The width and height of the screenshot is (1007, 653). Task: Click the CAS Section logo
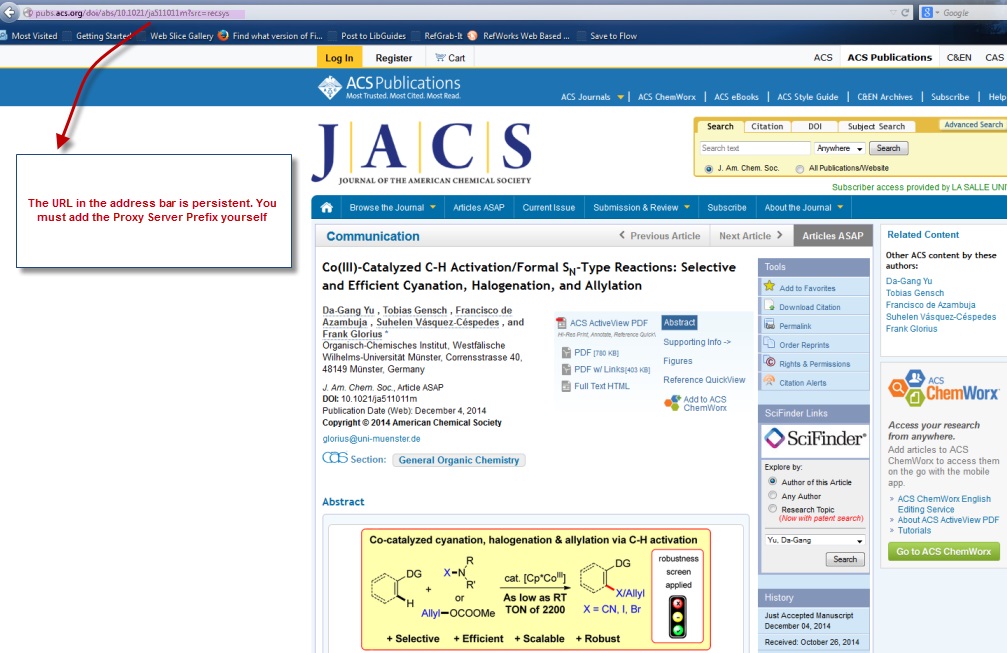click(335, 458)
